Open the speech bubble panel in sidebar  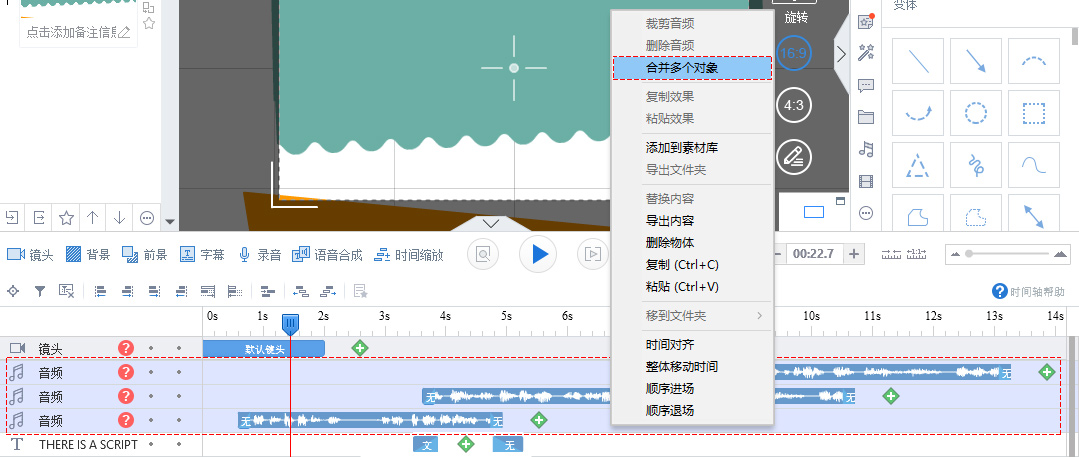(x=866, y=86)
